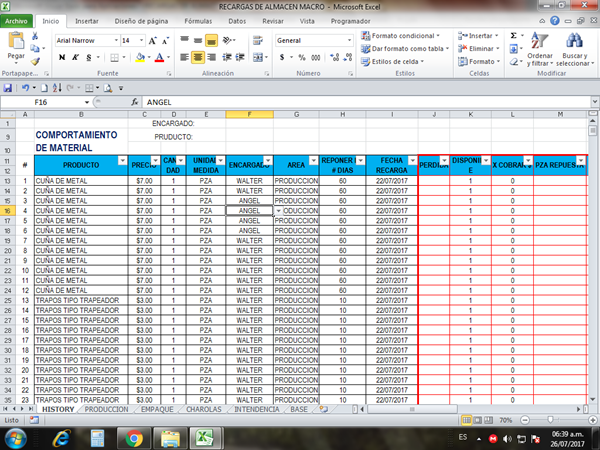Toggle the PRODUCTO column filter arrow
The height and width of the screenshot is (450, 600).
[x=122, y=160]
